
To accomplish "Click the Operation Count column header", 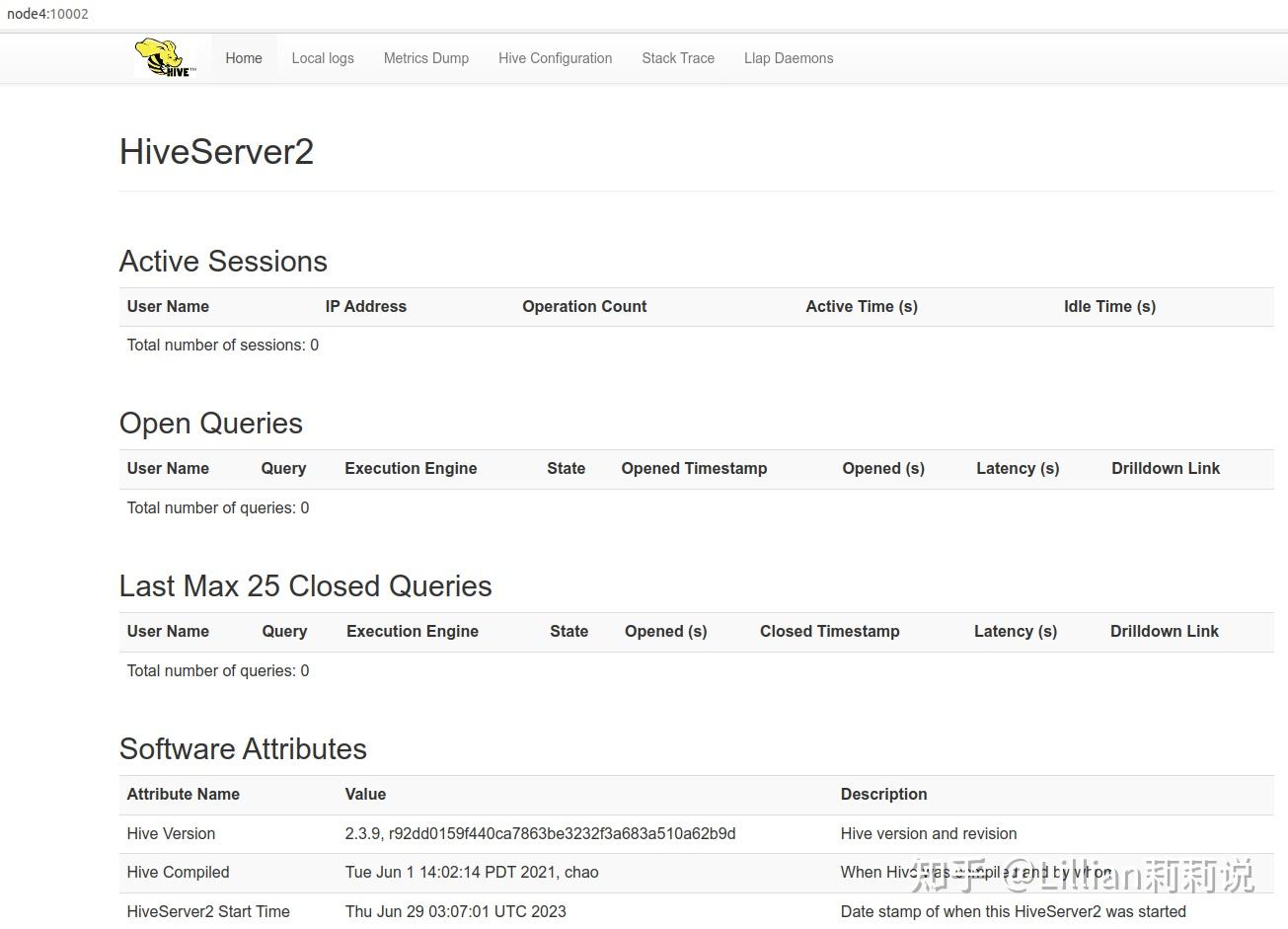I will (584, 306).
